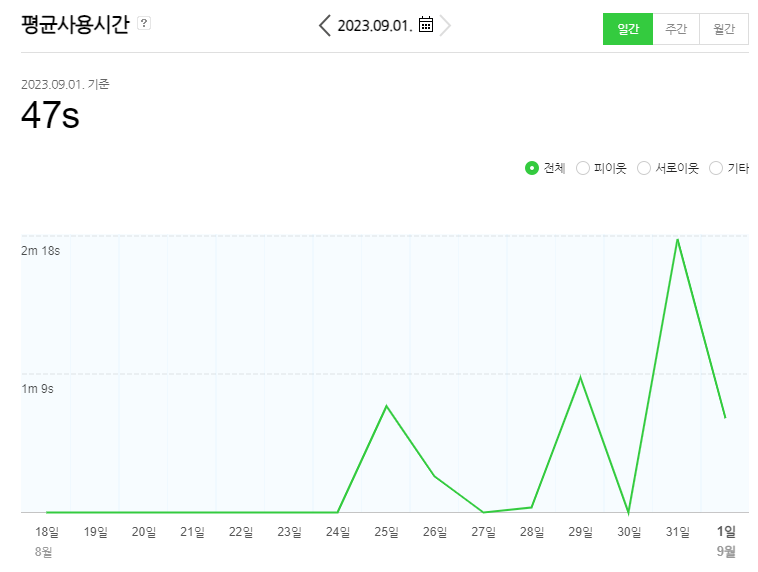Click the chart peak at 25일

click(x=386, y=406)
